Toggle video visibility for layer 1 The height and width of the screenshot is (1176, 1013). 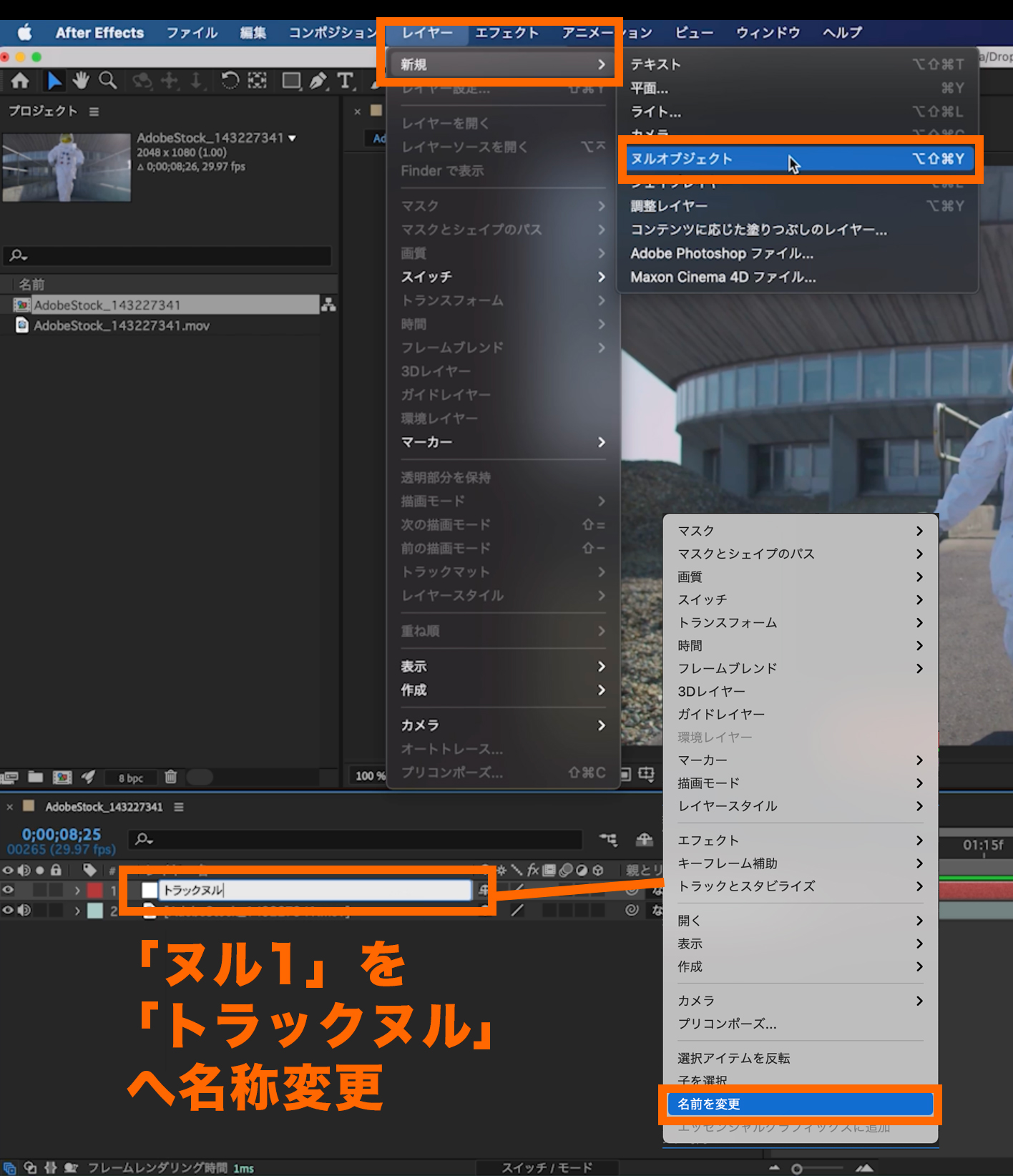click(x=8, y=890)
